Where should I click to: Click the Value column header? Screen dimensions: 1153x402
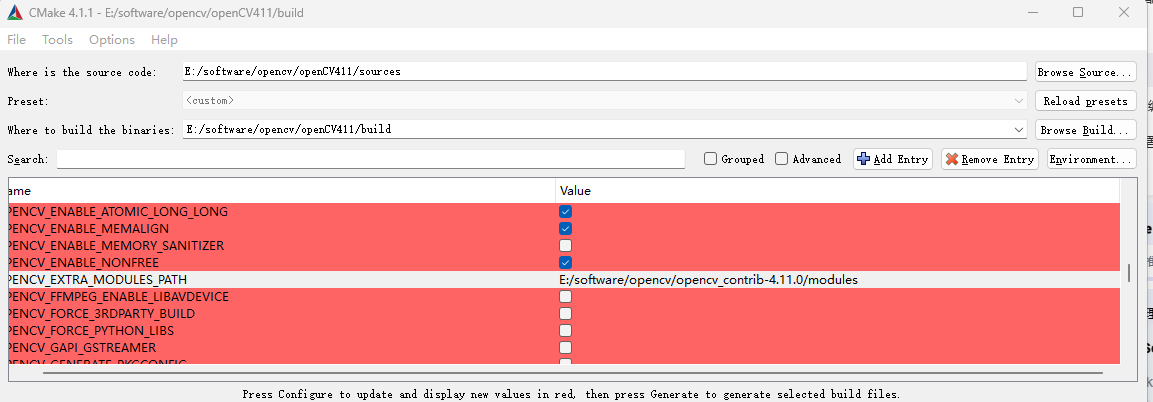point(838,190)
